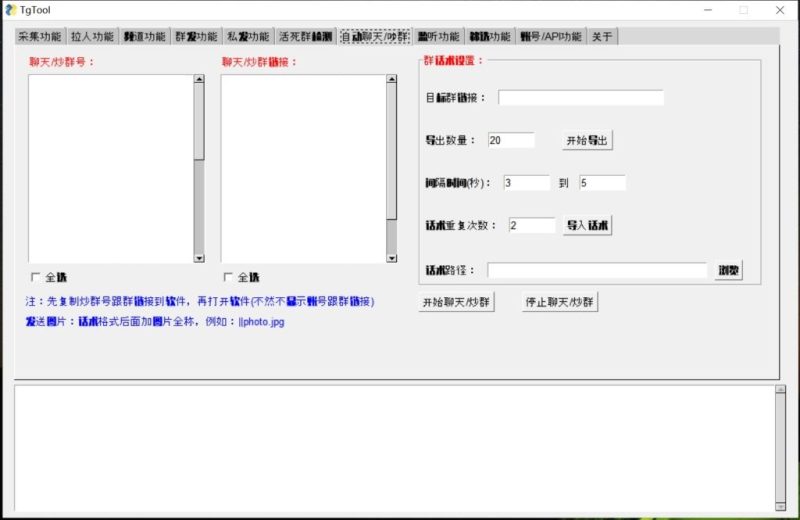Click the down arrow of the 聊天/吵群链接 list scrollbar
The height and width of the screenshot is (520, 800).
click(x=391, y=258)
